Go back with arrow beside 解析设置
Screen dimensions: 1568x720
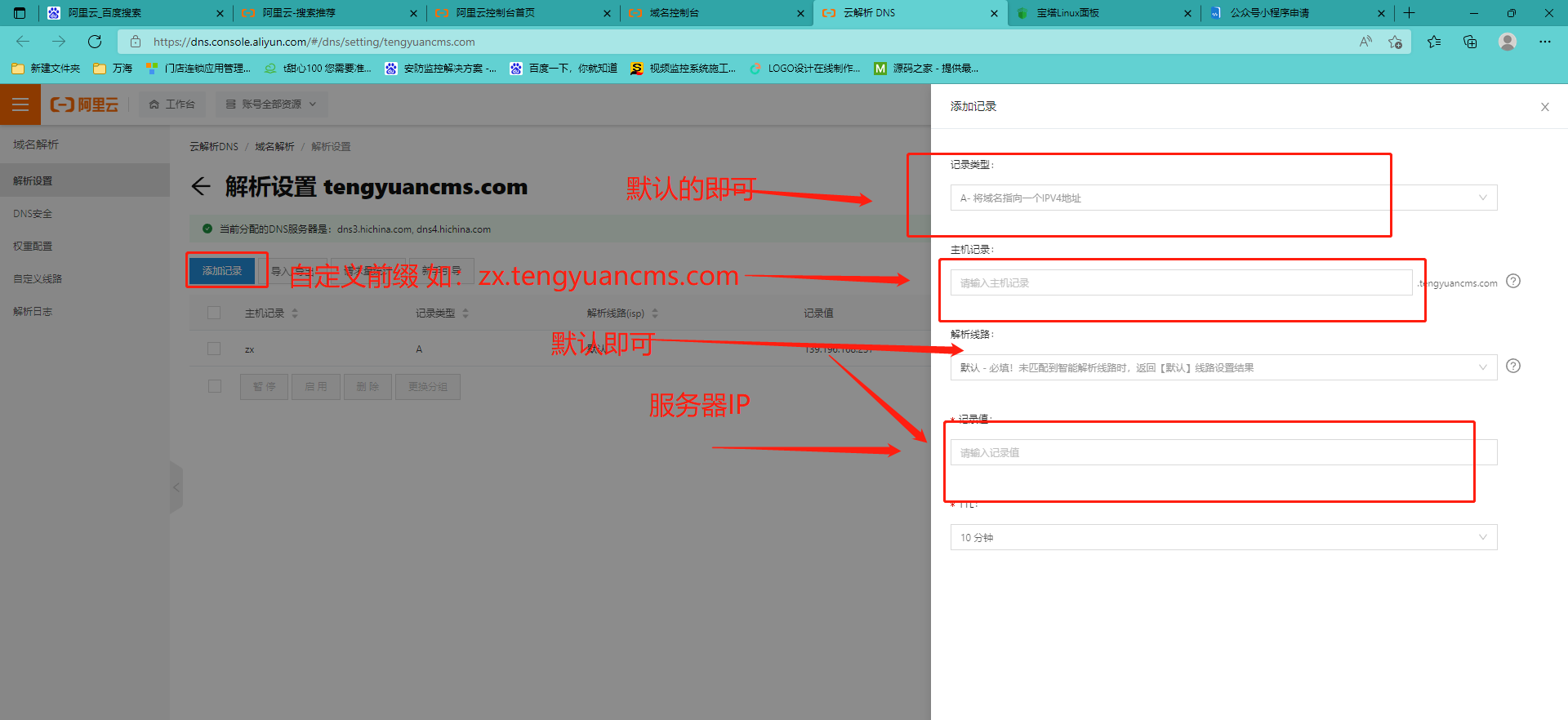201,186
